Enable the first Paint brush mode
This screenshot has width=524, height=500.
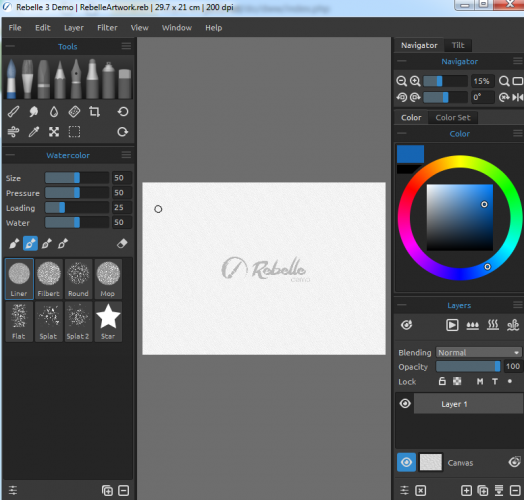pyautogui.click(x=14, y=244)
